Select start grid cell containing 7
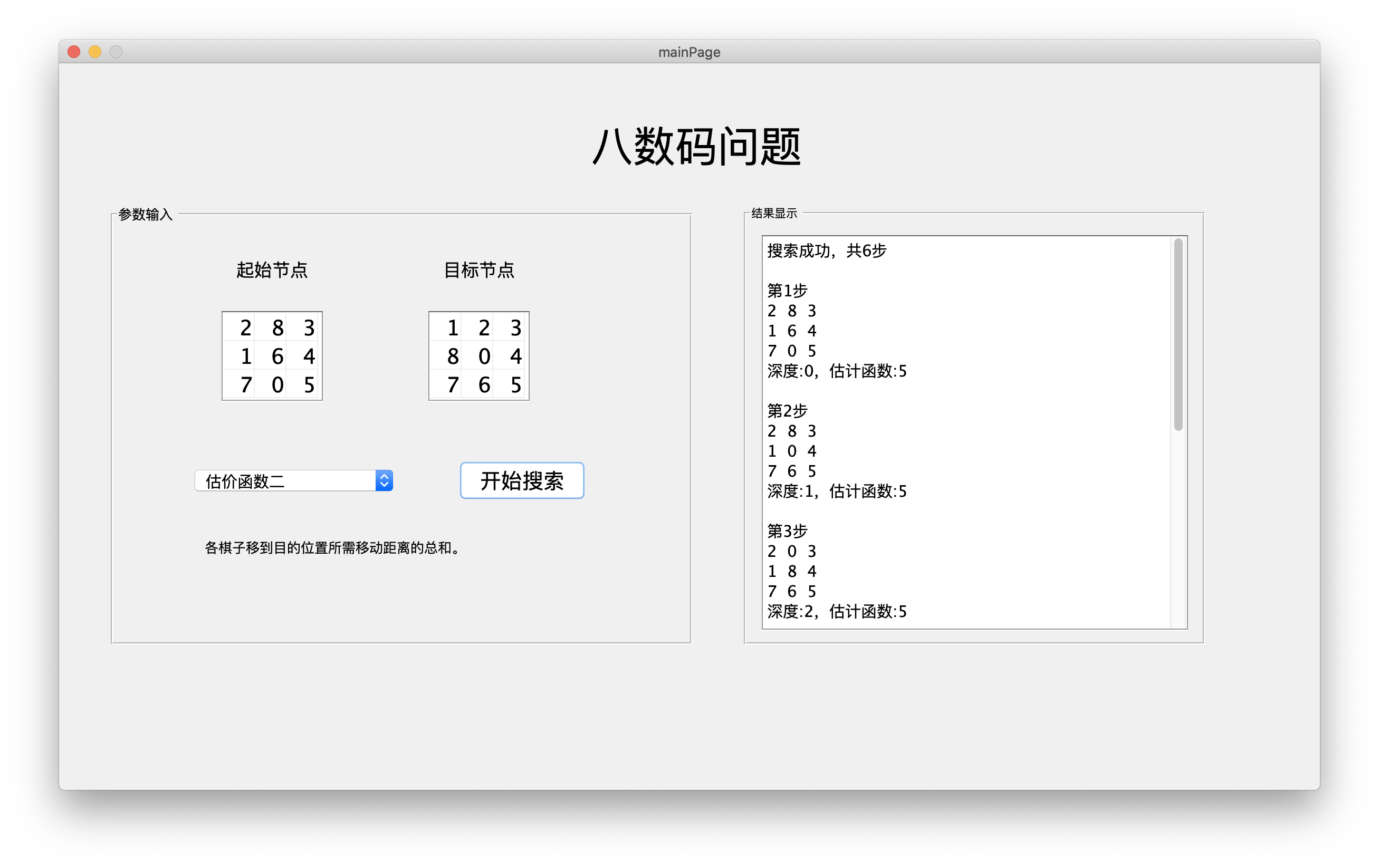The width and height of the screenshot is (1379, 868). coord(246,385)
